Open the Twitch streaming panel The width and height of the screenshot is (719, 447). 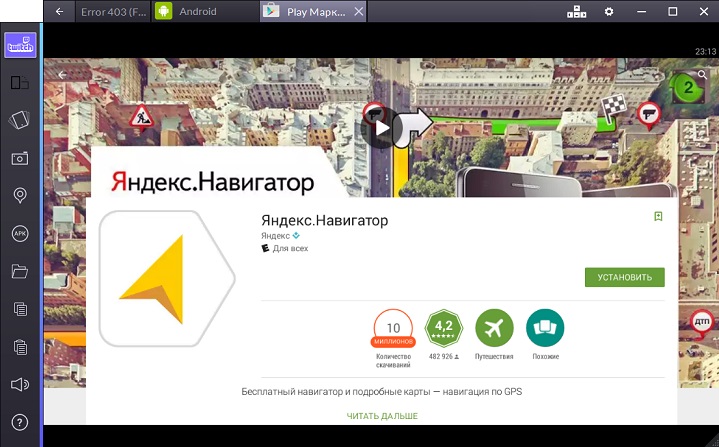(x=20, y=45)
